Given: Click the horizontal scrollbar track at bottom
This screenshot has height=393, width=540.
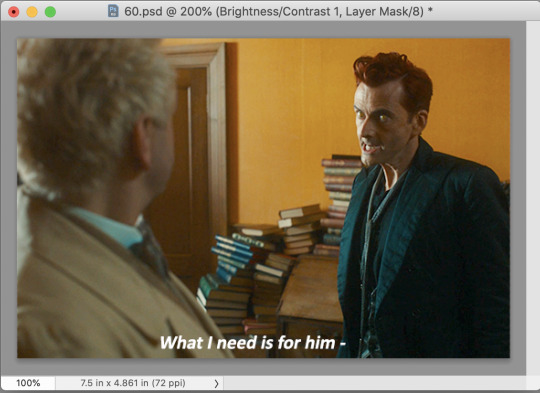Looking at the screenshot, I should pyautogui.click(x=374, y=383).
